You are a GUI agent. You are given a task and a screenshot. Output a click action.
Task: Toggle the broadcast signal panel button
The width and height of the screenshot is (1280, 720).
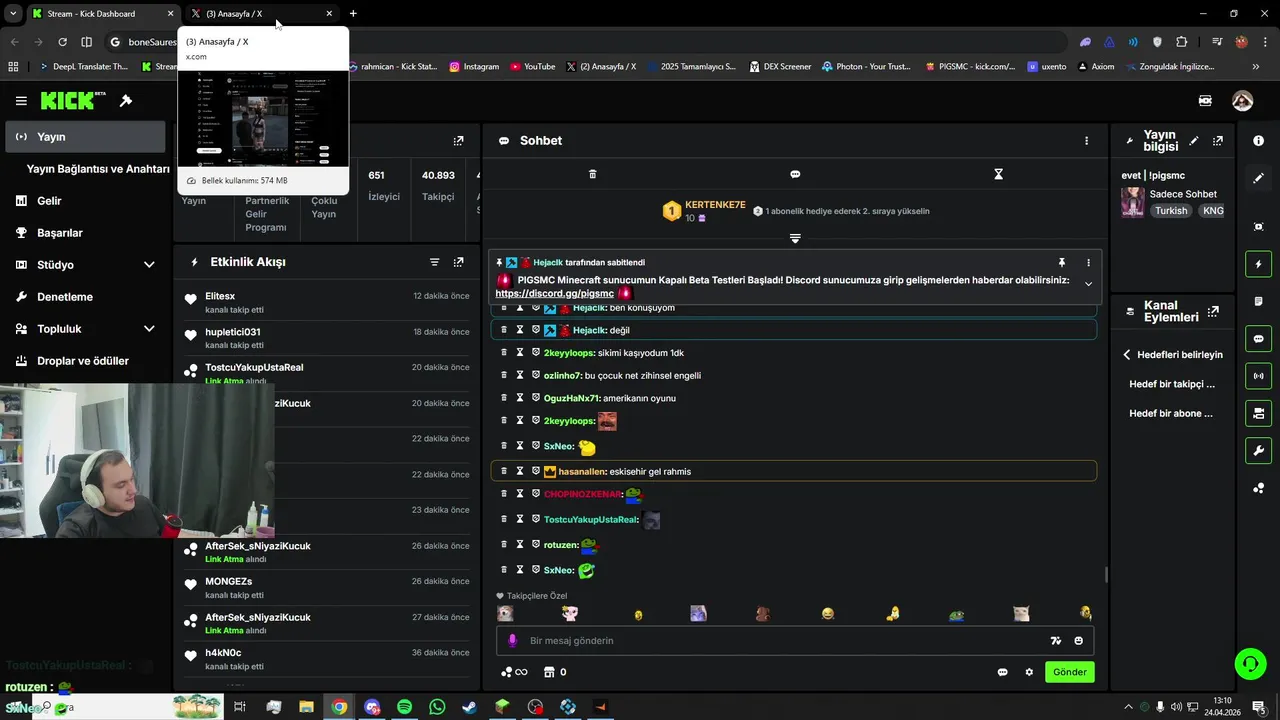click(x=1258, y=376)
